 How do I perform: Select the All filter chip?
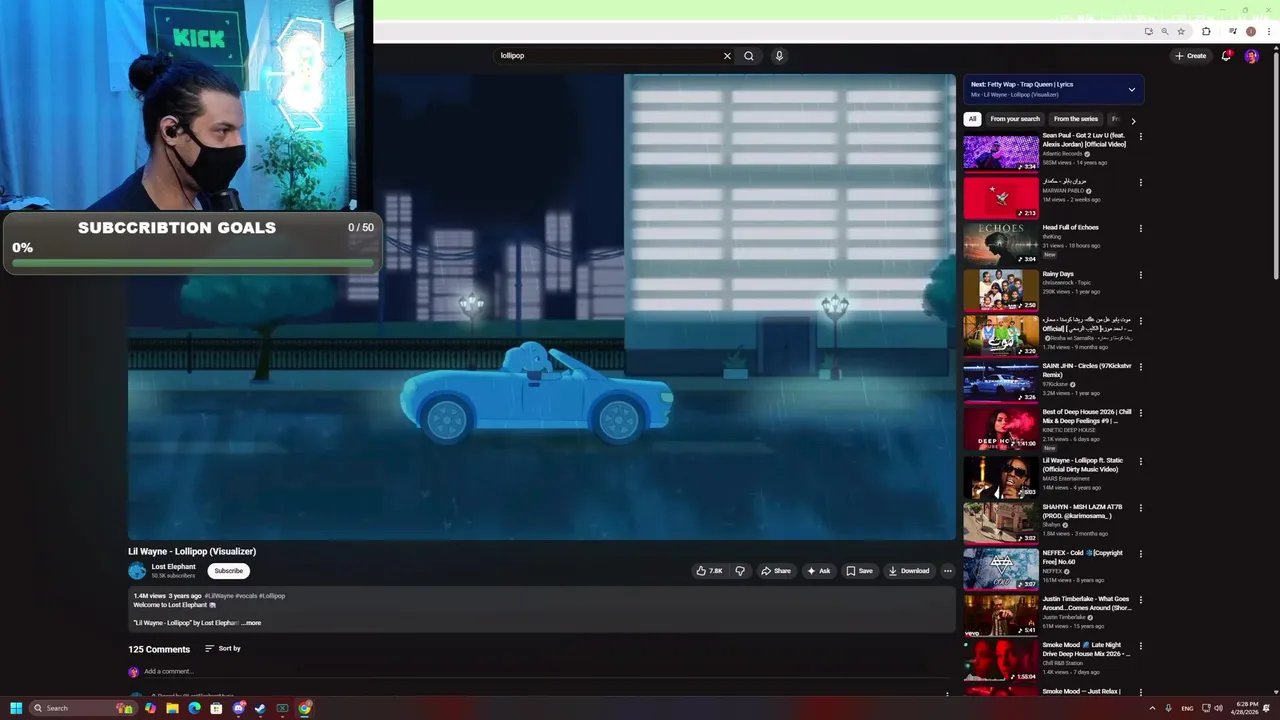coord(972,119)
